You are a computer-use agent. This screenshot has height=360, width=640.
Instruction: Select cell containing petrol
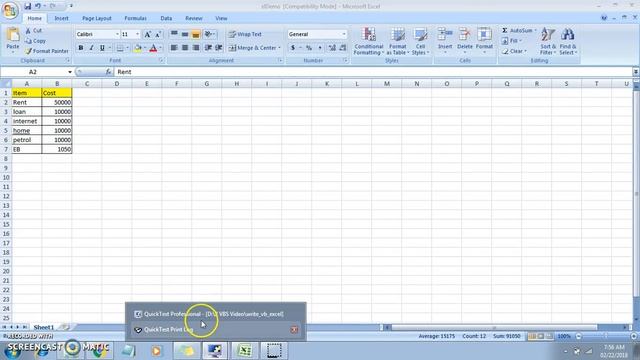tap(27, 140)
